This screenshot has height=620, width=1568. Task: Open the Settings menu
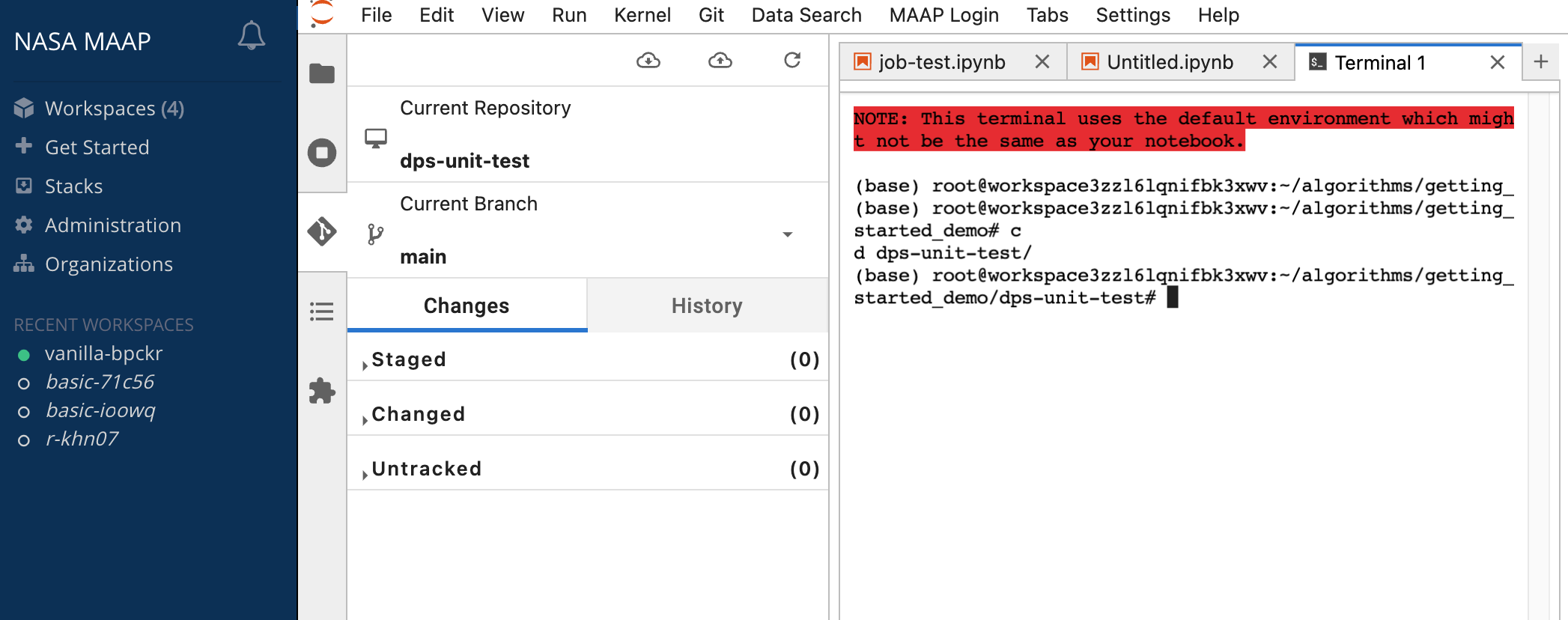[x=1133, y=15]
